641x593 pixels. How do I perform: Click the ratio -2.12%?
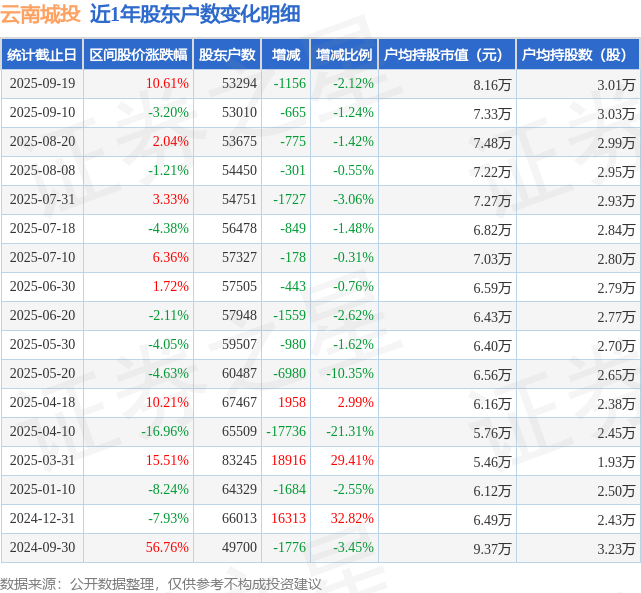pos(354,83)
